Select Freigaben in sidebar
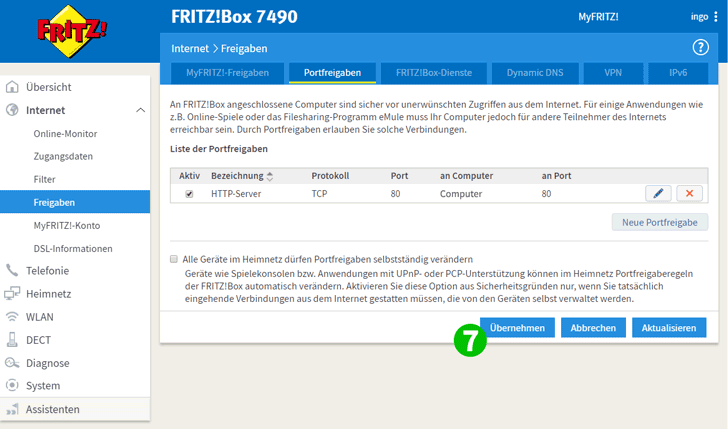The image size is (728, 429). coord(75,202)
